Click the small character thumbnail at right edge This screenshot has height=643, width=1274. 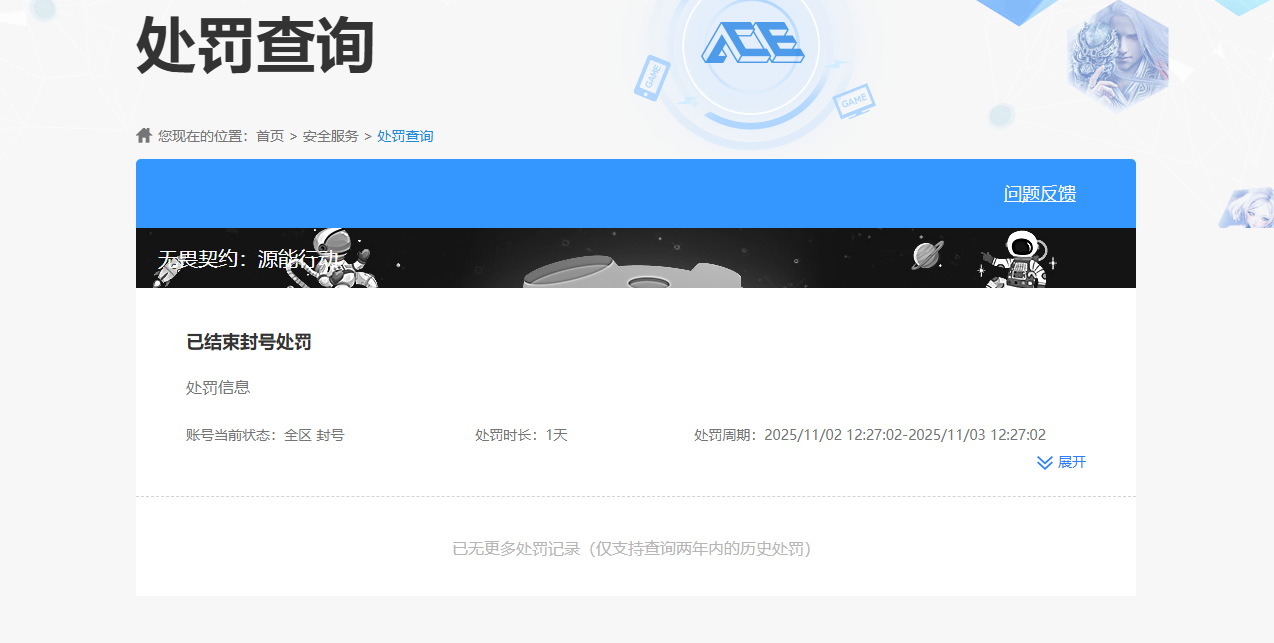point(1247,208)
